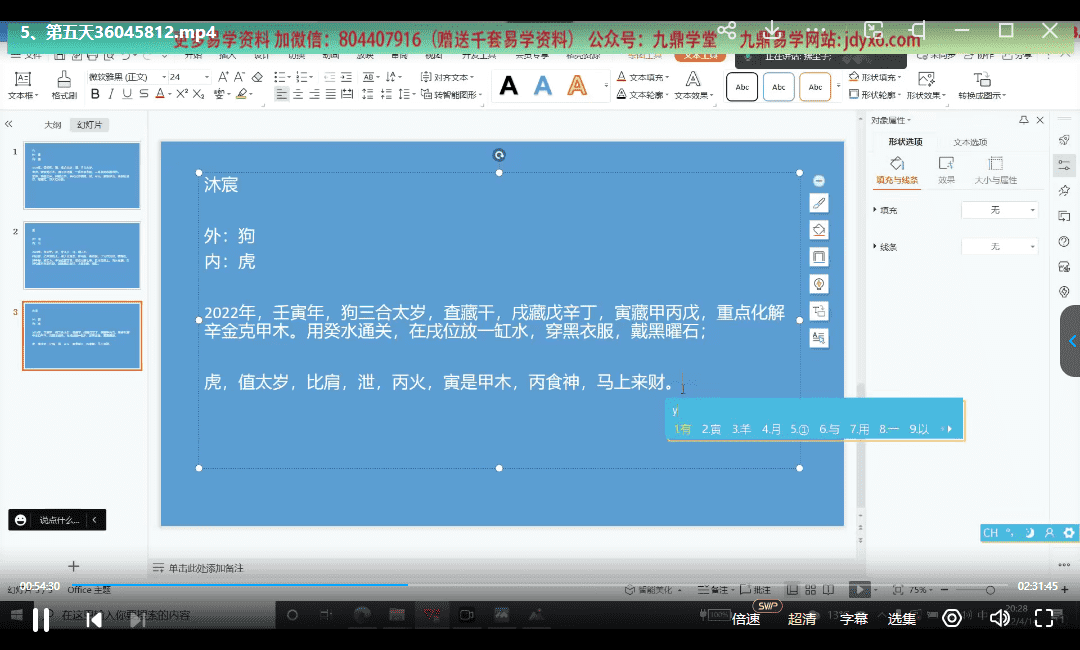Click the 效果 (Effects) icon in properties panel
The height and width of the screenshot is (650, 1080).
click(x=946, y=169)
